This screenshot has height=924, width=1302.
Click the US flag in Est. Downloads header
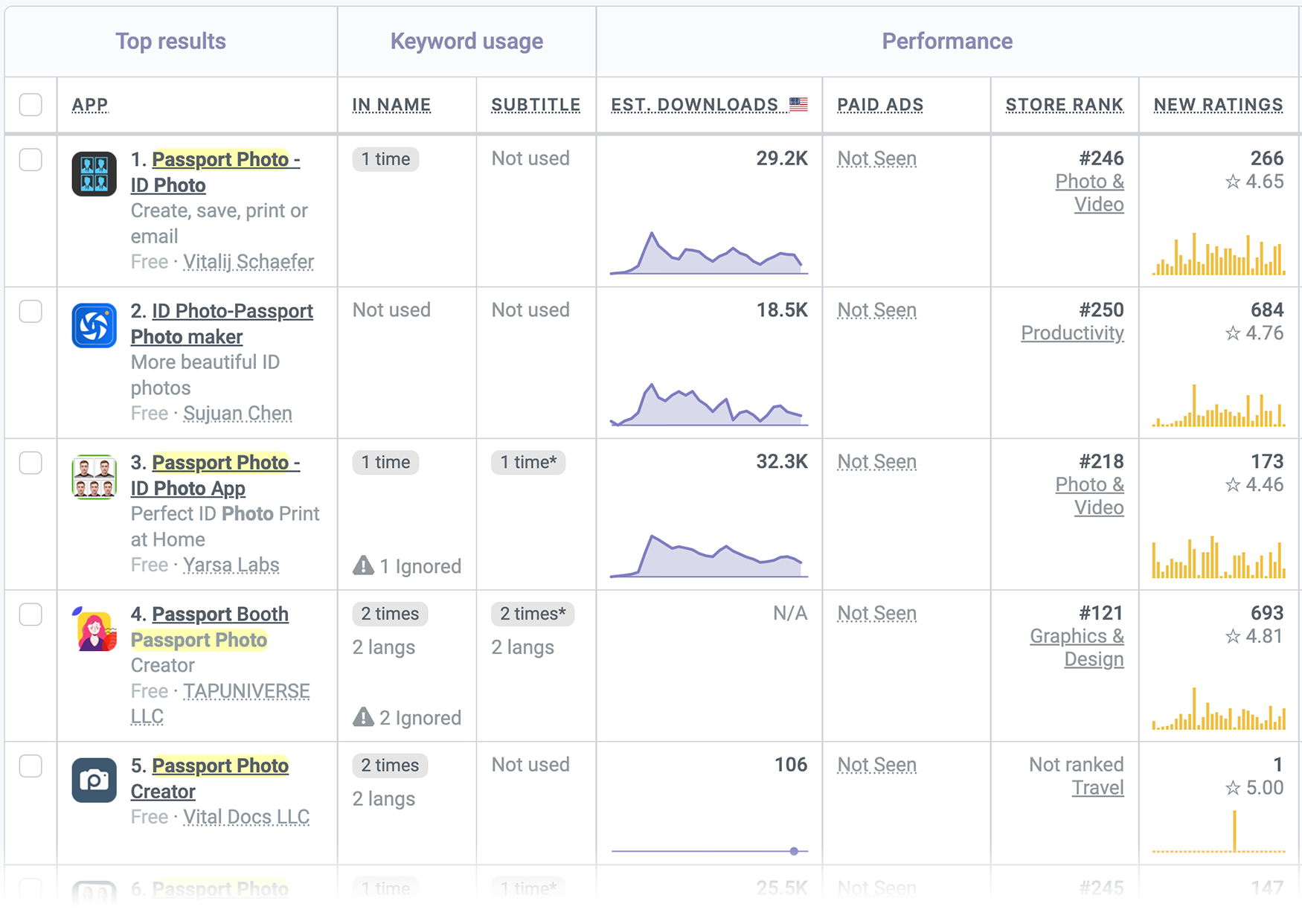pos(798,104)
